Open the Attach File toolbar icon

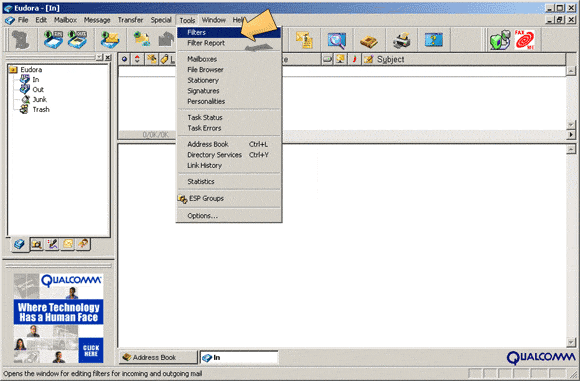point(304,40)
